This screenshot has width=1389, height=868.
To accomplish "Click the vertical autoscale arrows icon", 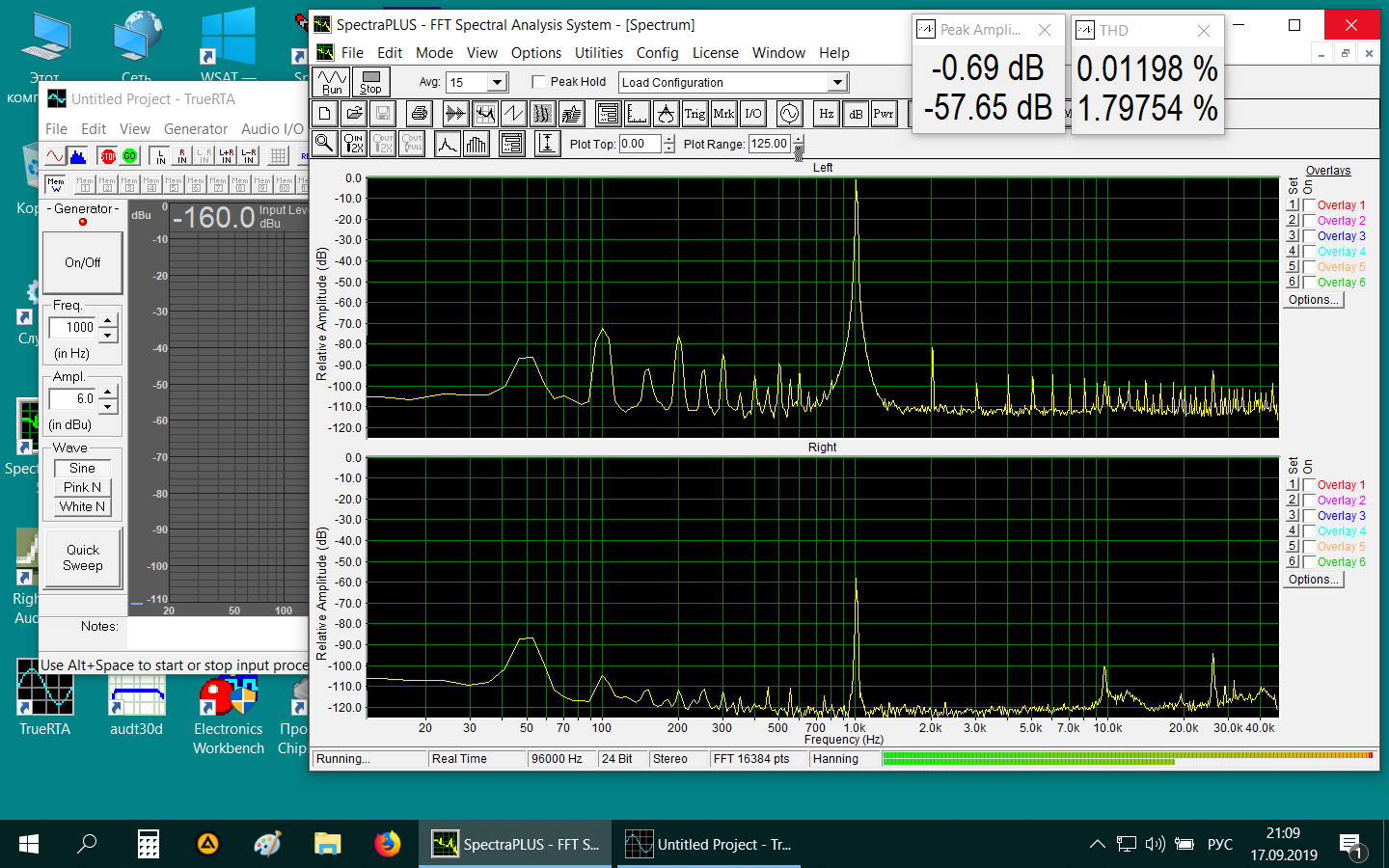I will click(547, 144).
